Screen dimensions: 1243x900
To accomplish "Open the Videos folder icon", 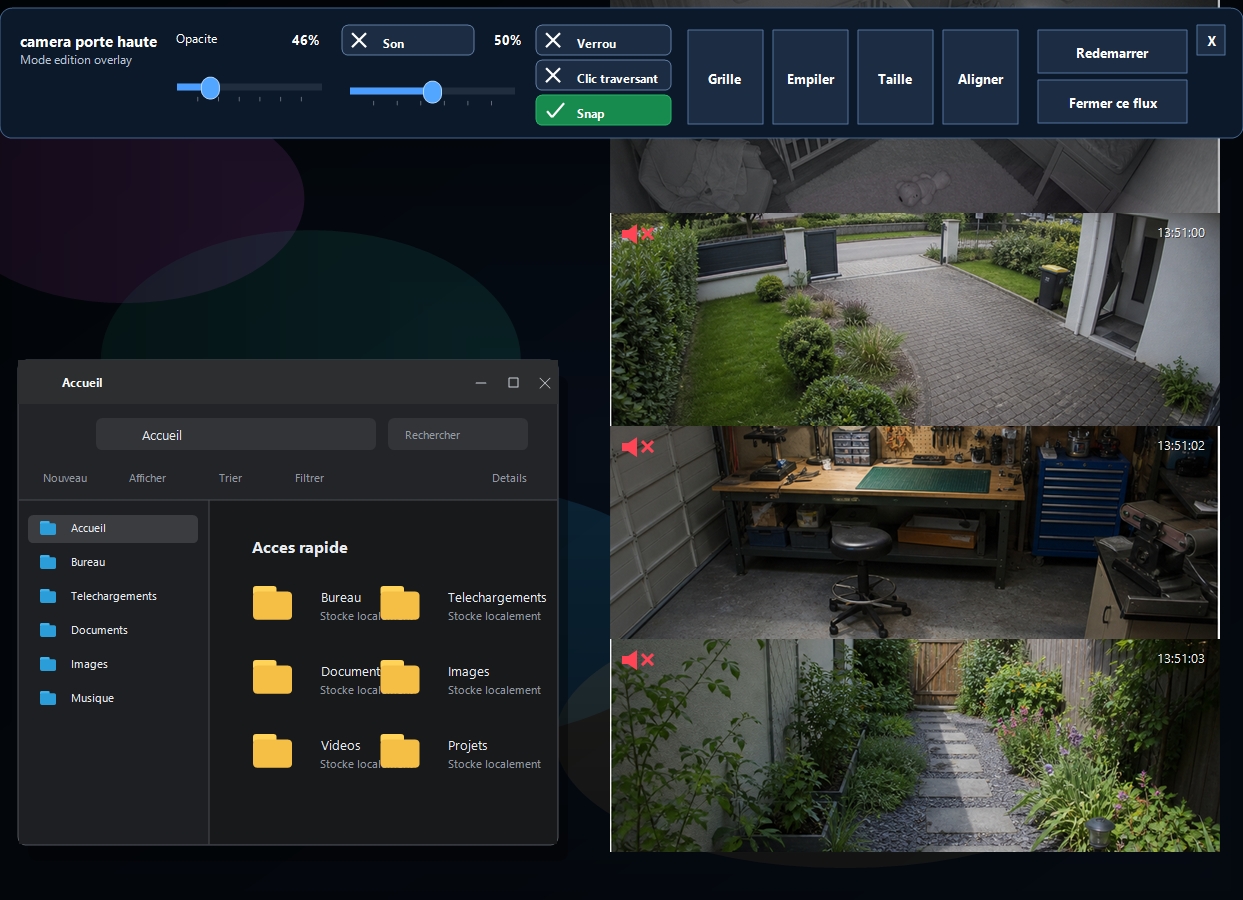I will click(272, 751).
